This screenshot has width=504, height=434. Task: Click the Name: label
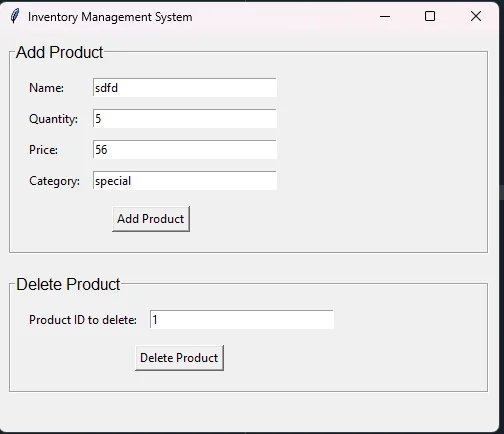46,88
